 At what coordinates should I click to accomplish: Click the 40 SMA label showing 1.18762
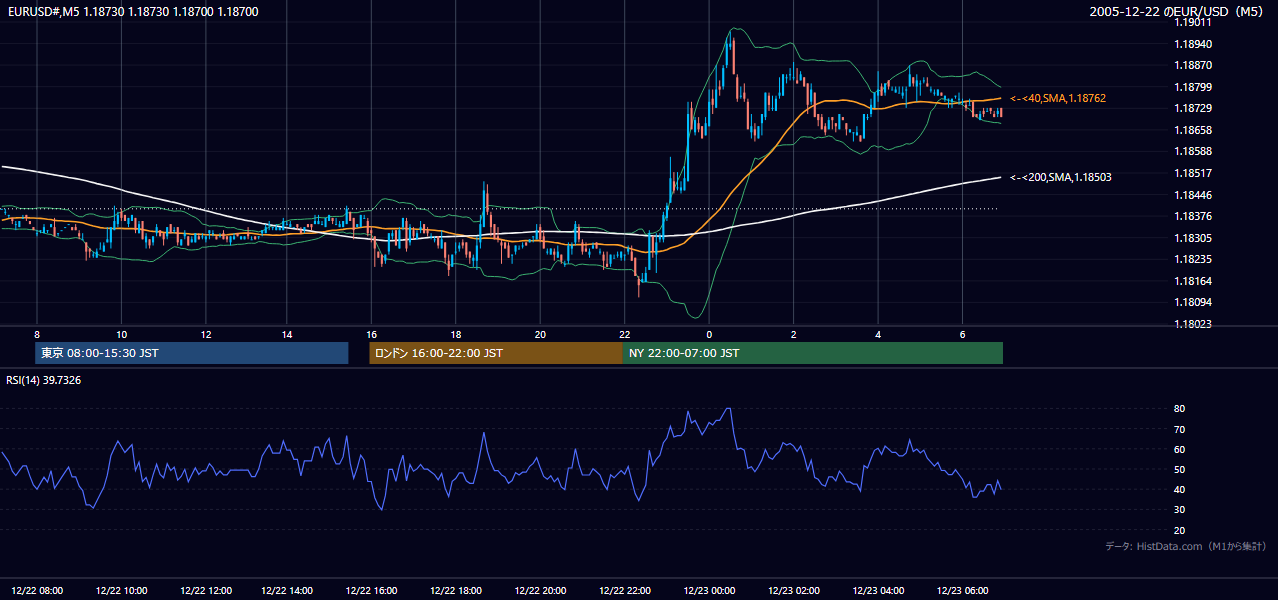(1058, 98)
